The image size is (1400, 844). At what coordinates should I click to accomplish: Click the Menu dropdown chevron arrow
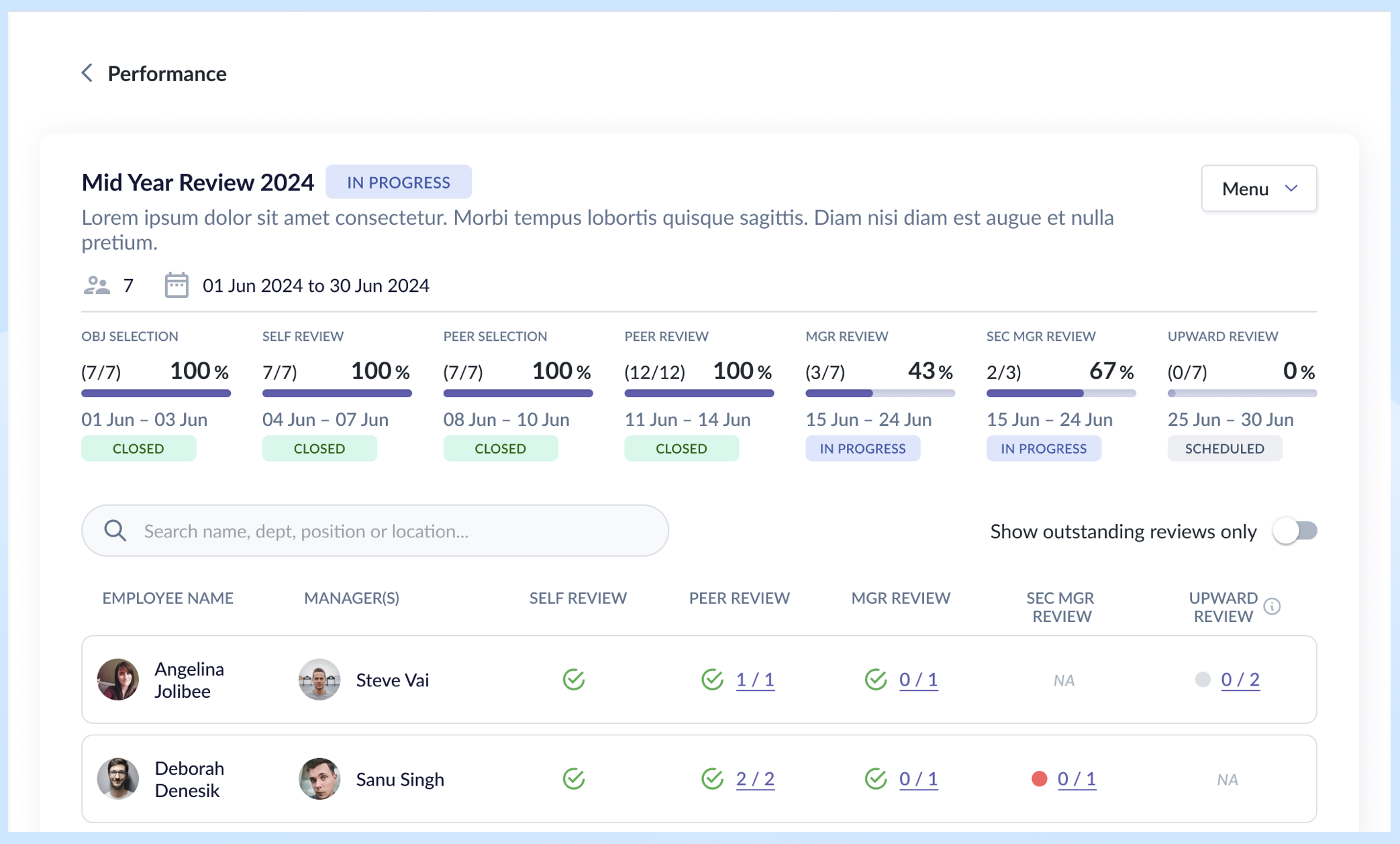pos(1291,189)
